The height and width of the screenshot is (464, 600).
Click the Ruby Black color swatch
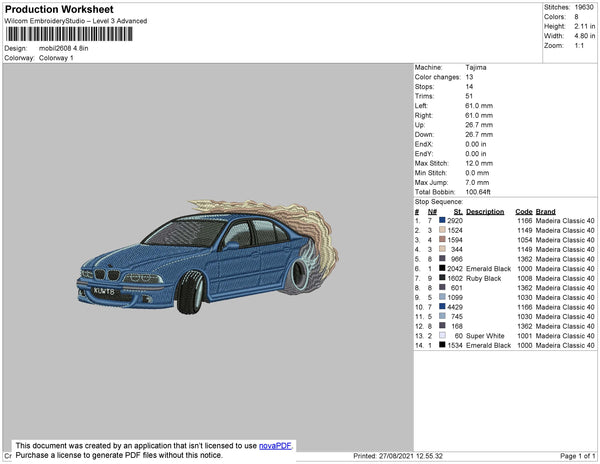[443, 279]
